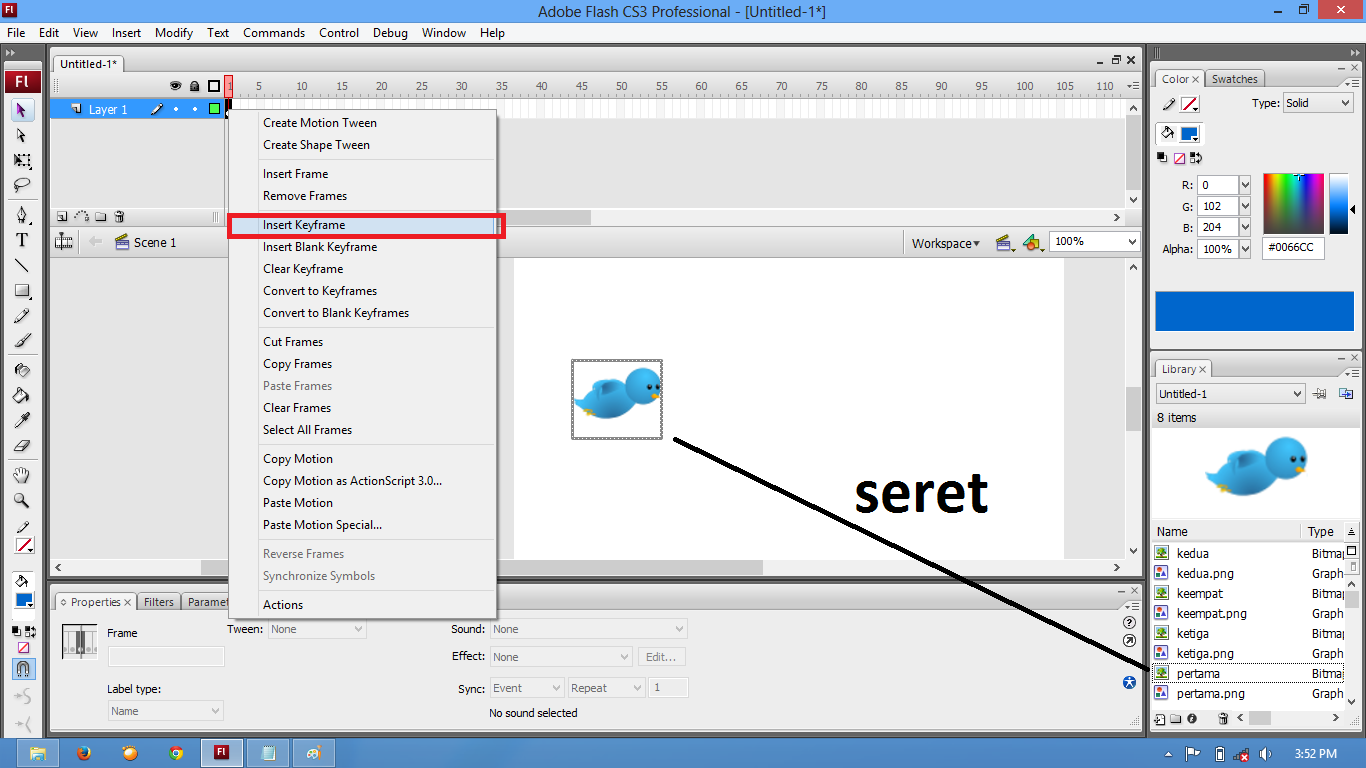Click Insert Layer Folder icon
The image size is (1366, 768).
click(101, 216)
